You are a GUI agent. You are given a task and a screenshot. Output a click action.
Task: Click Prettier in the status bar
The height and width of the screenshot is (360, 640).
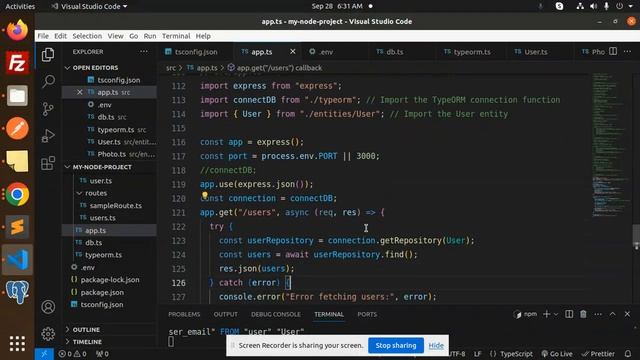(598, 354)
